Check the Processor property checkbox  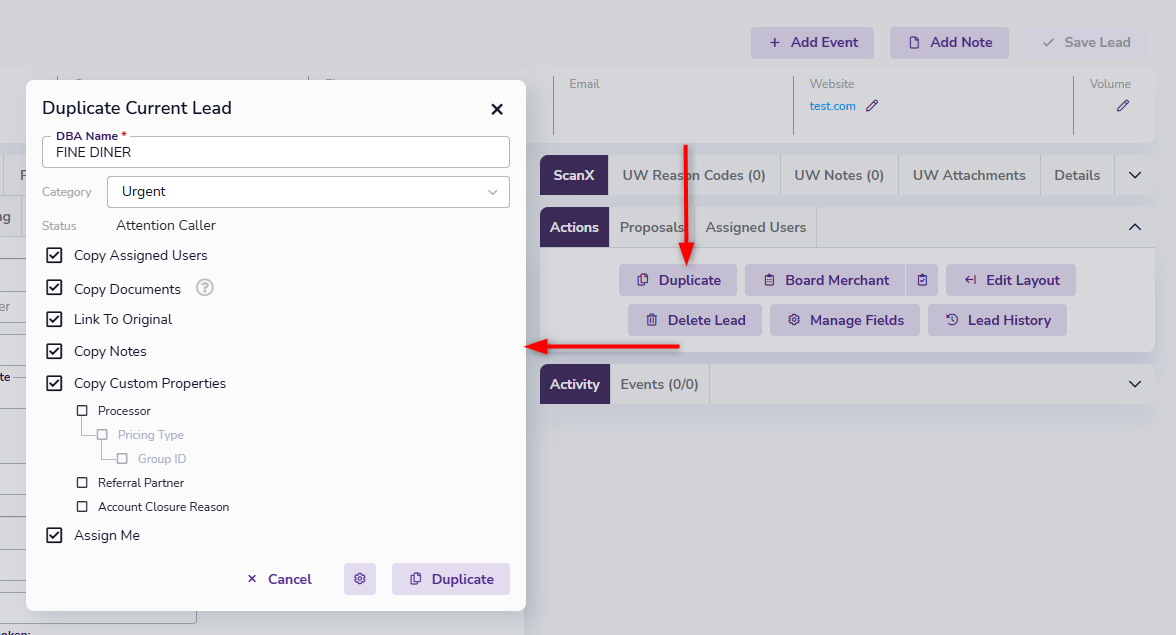82,411
